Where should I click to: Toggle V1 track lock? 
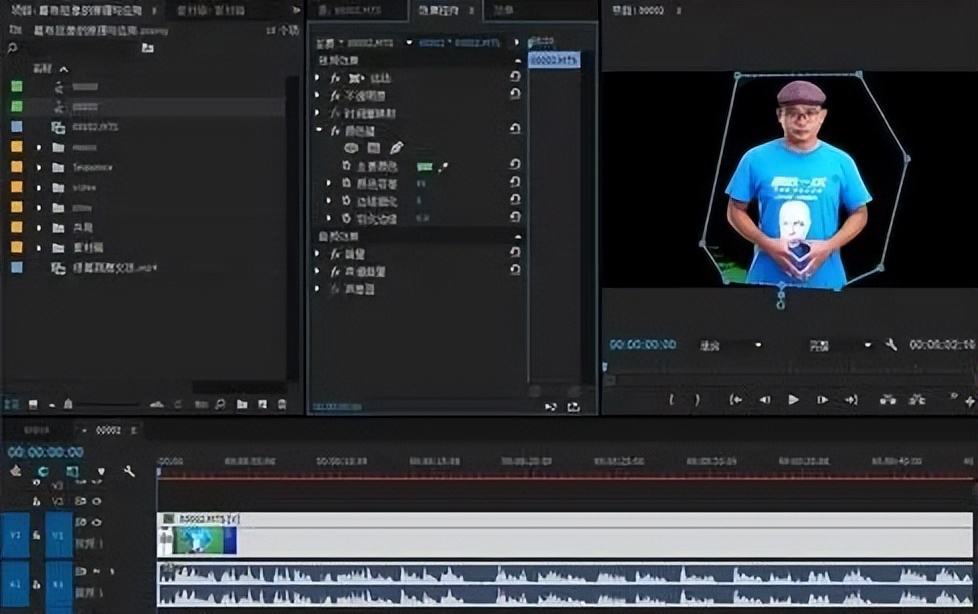pos(36,535)
